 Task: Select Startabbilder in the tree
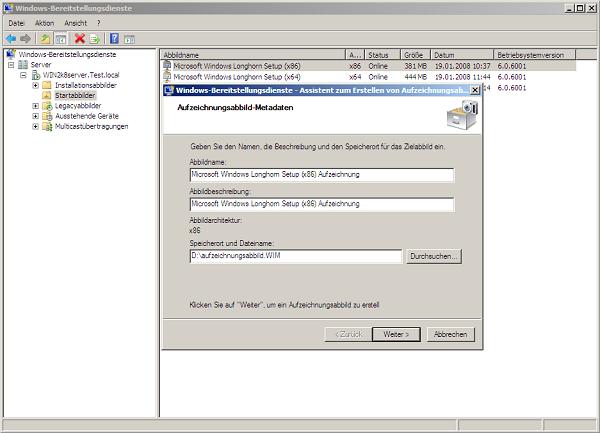coord(75,95)
